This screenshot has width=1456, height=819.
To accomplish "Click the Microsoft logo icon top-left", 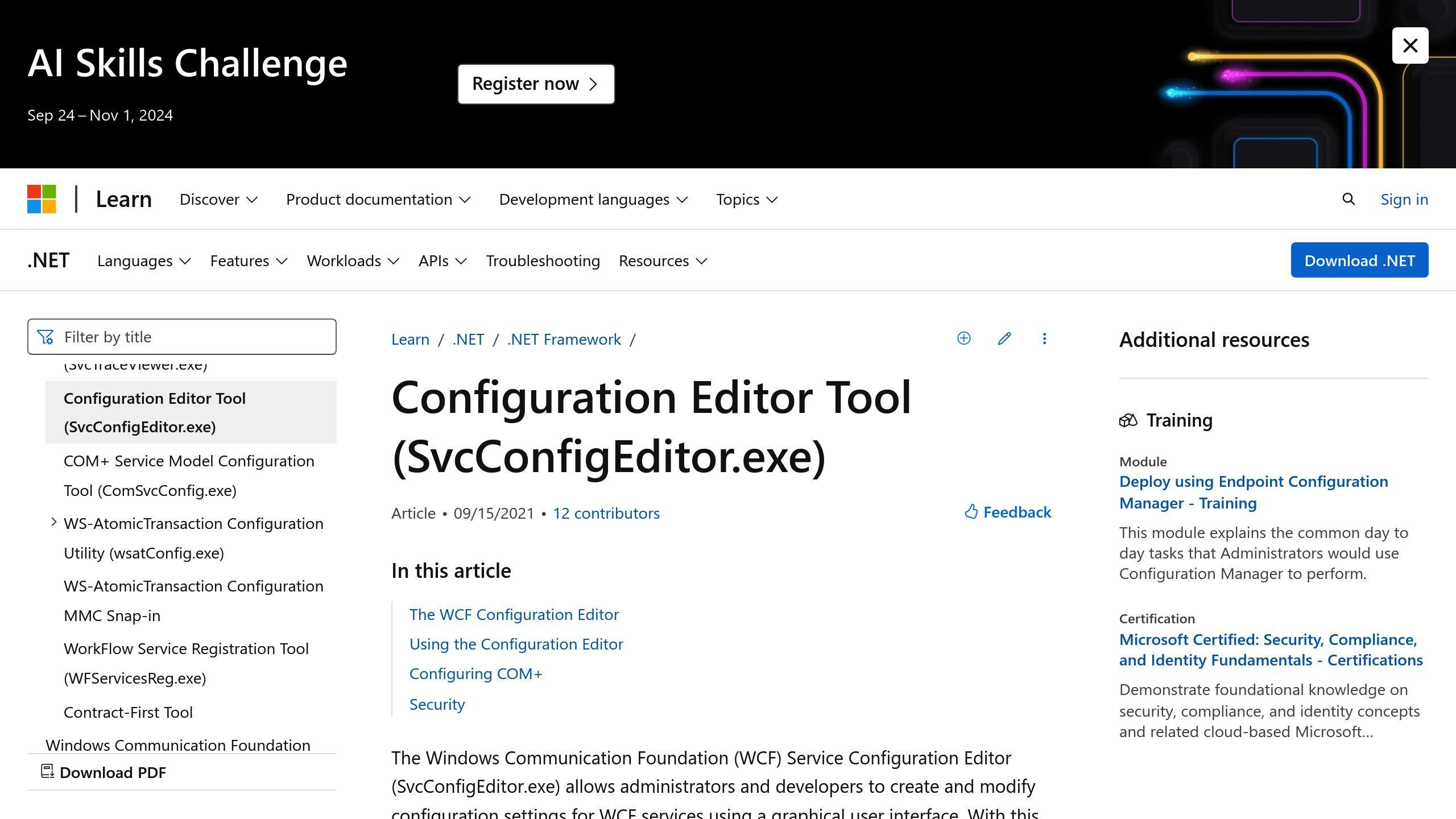I will pos(42,199).
